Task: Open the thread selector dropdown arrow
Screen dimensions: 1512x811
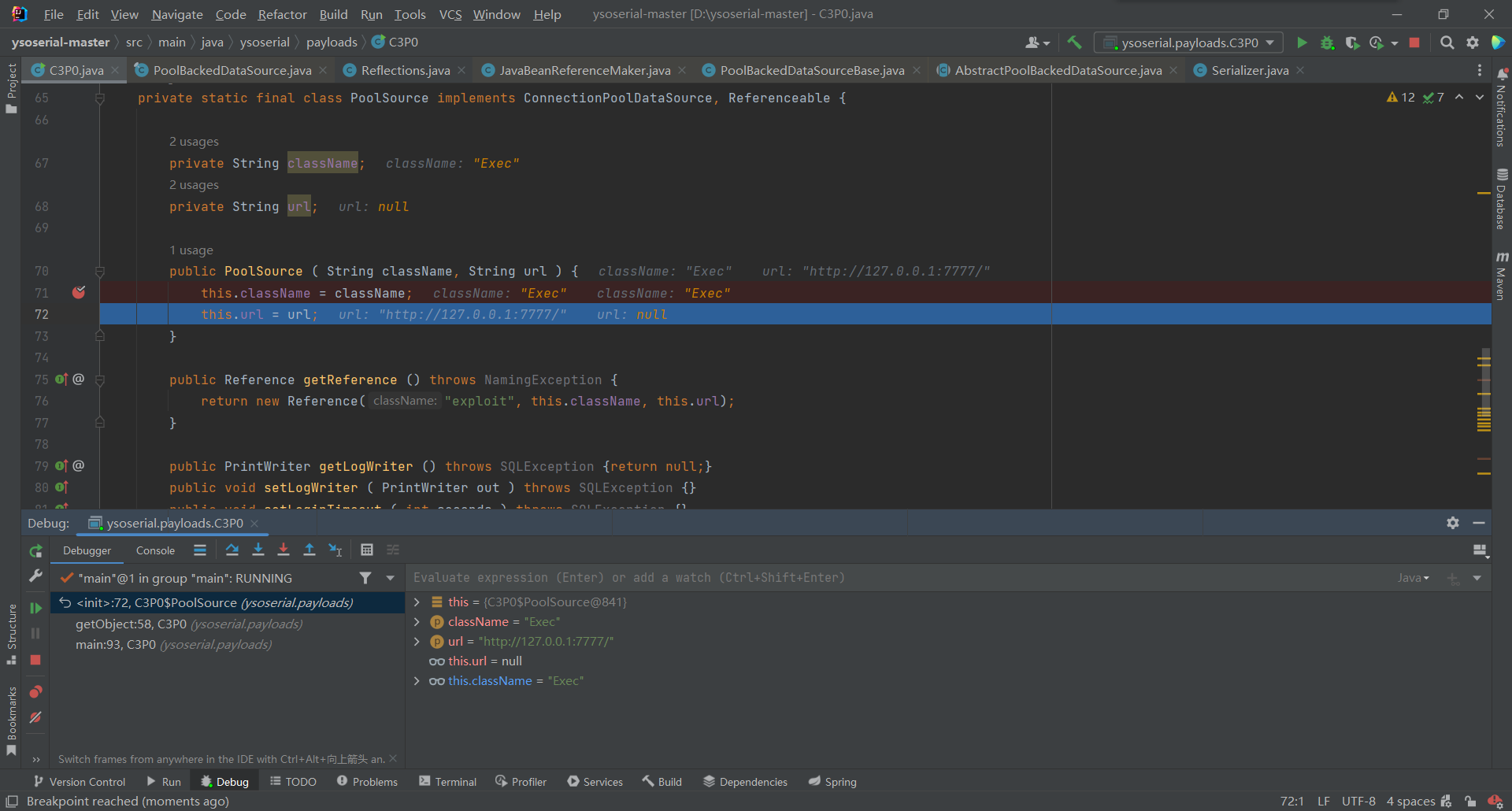Action: pos(390,578)
